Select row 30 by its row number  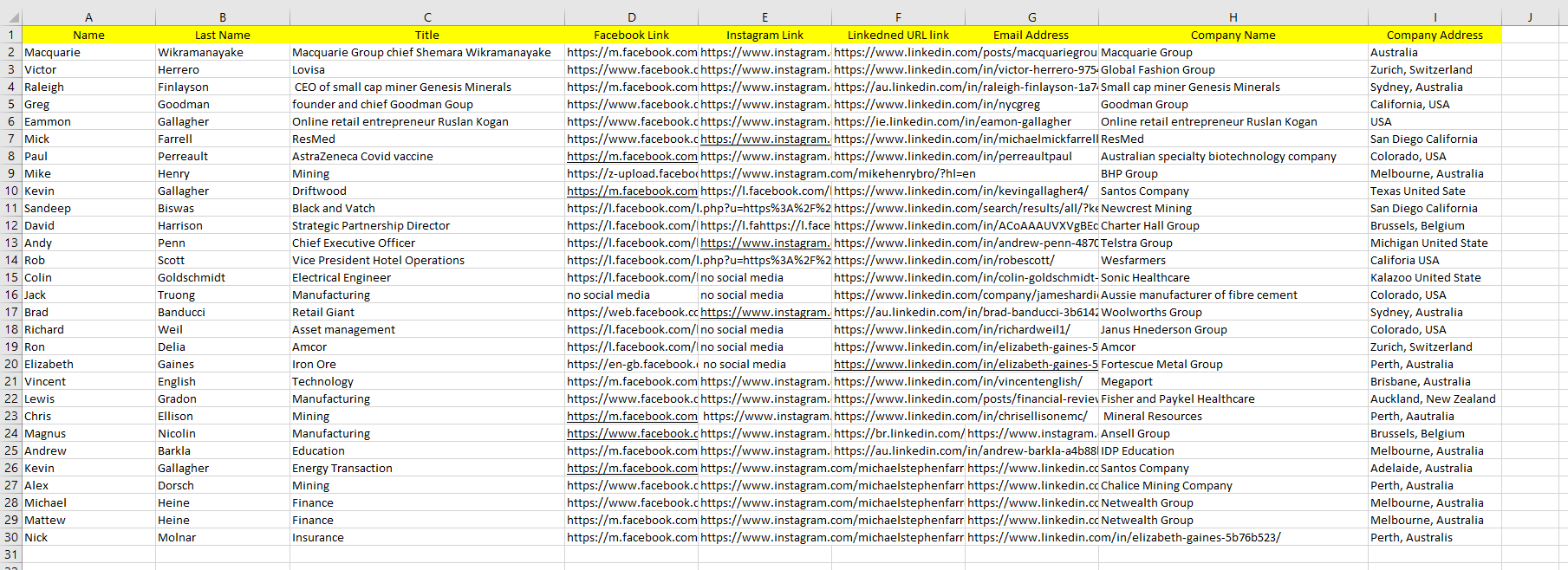point(11,537)
